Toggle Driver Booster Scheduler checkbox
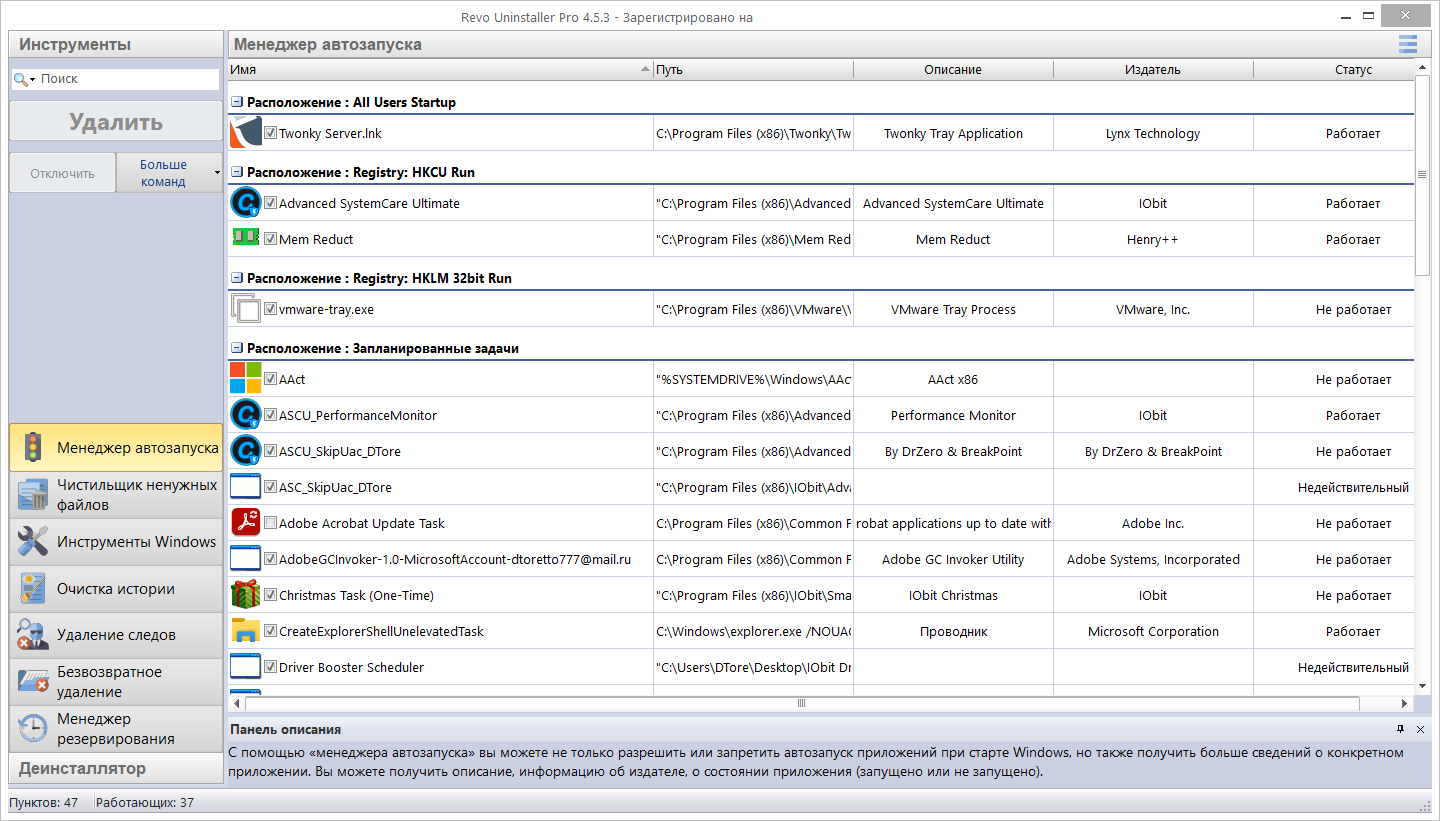Viewport: 1440px width, 821px height. [270, 667]
